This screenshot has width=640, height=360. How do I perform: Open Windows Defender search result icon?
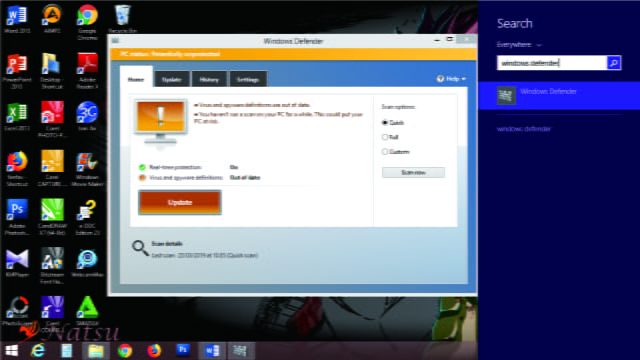[506, 96]
